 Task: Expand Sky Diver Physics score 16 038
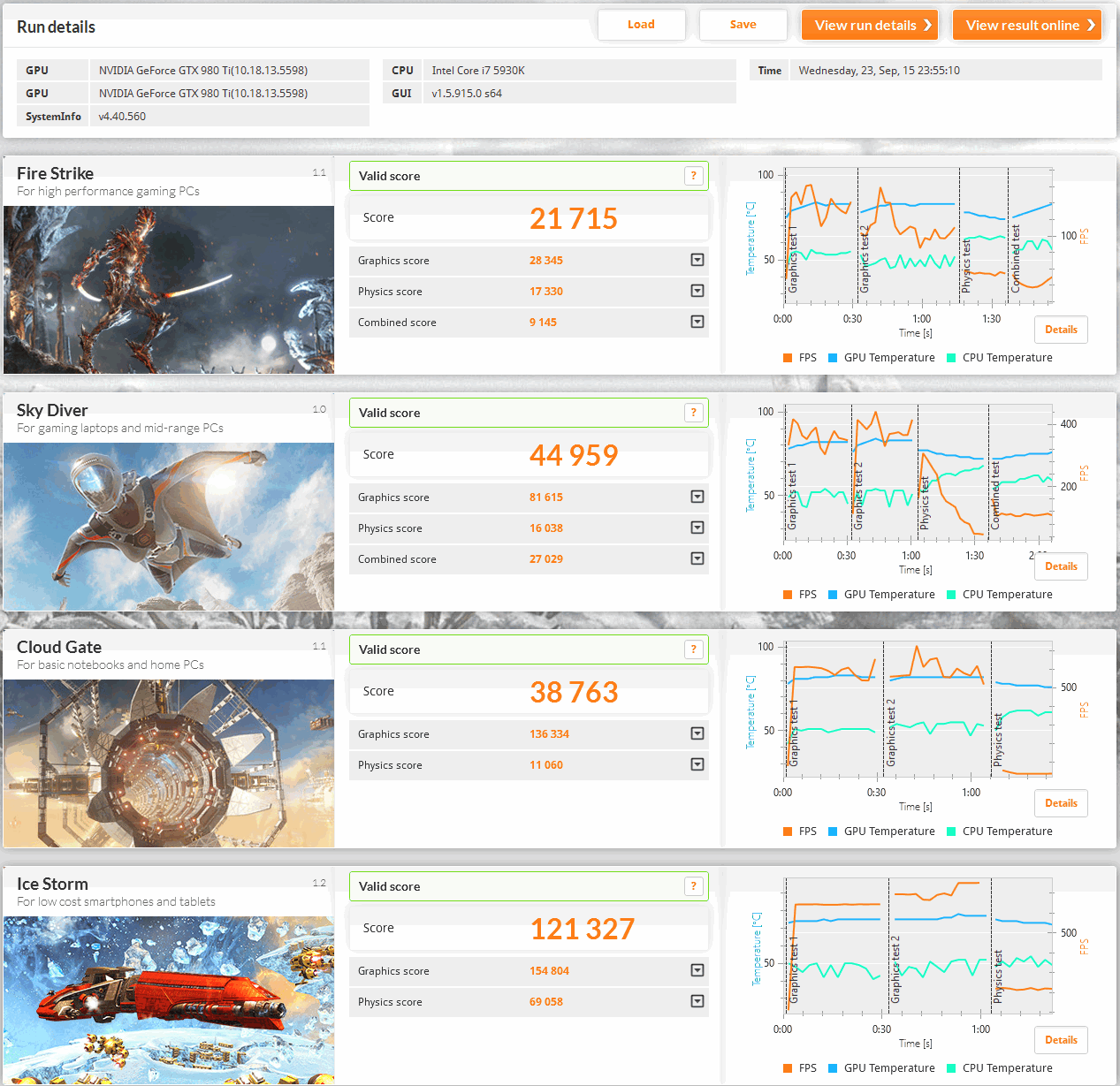click(x=697, y=528)
